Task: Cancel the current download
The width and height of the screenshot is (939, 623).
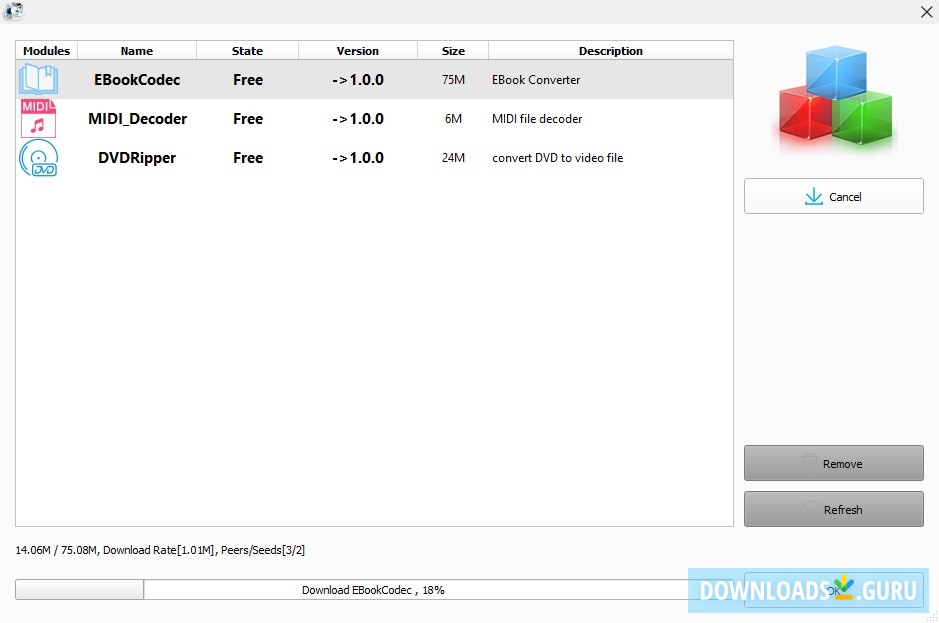Action: coord(834,196)
